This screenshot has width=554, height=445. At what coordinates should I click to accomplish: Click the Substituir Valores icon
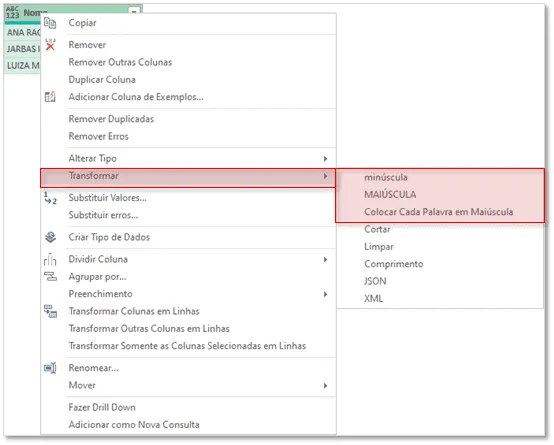click(x=50, y=198)
